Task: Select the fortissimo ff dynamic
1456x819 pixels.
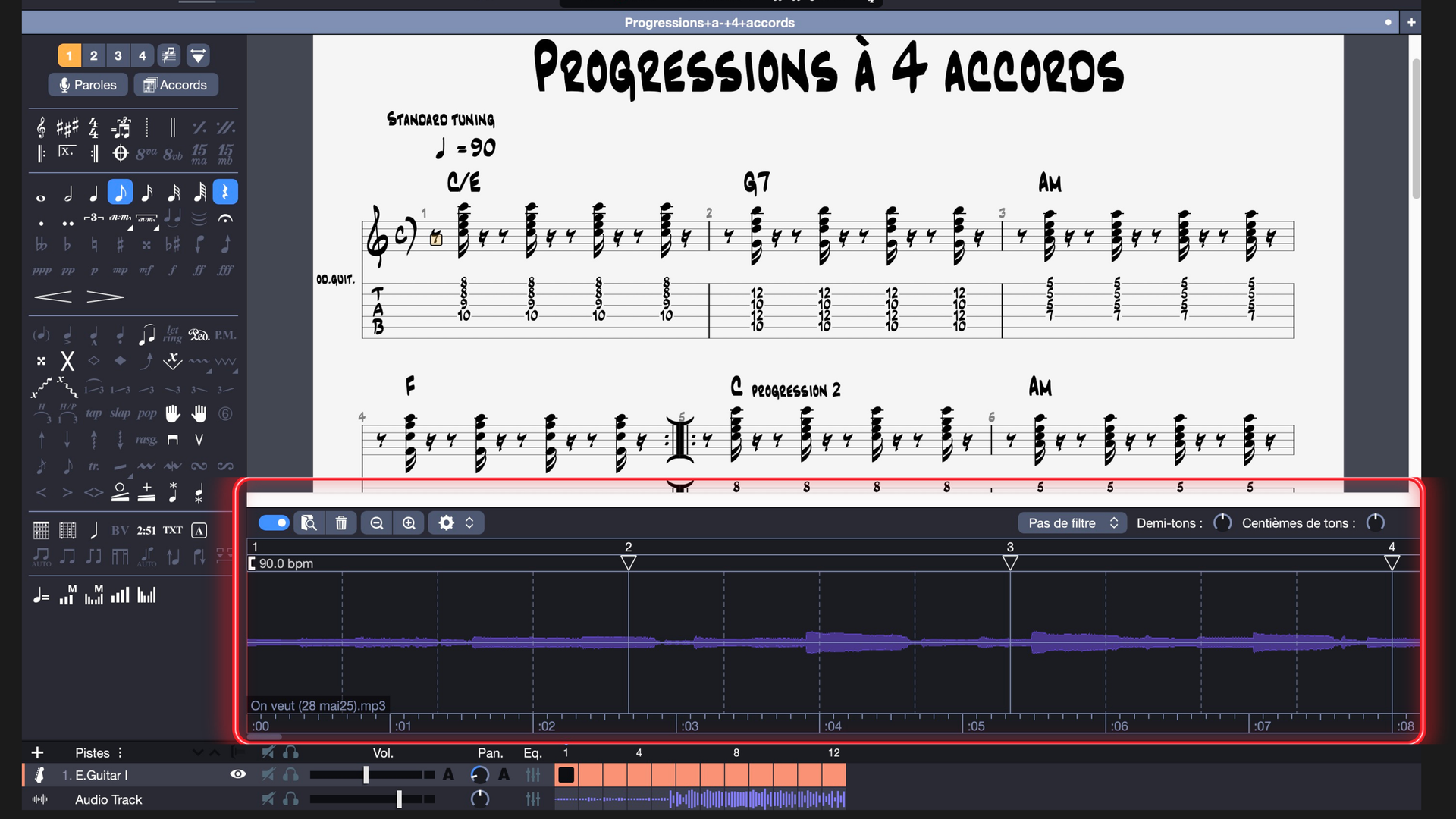Action: point(199,270)
